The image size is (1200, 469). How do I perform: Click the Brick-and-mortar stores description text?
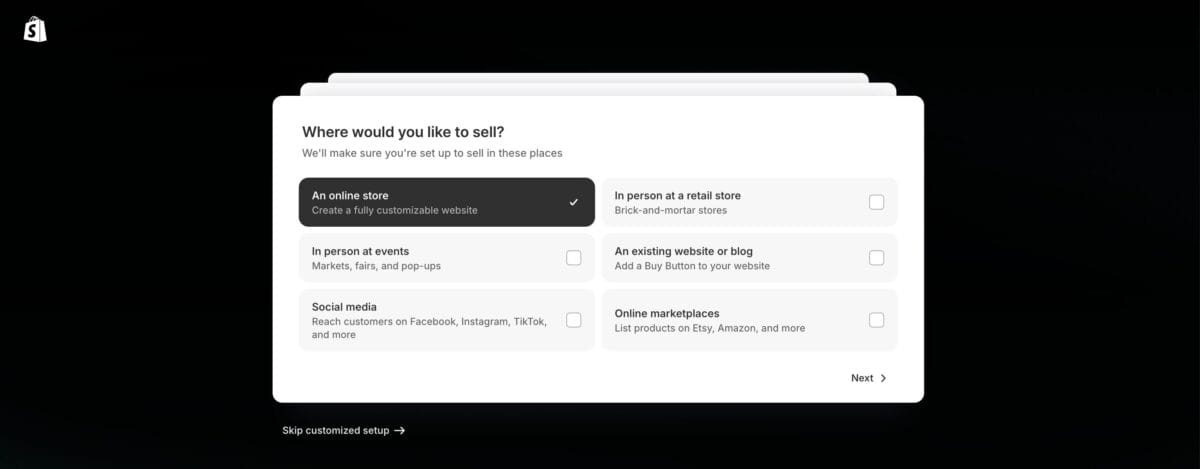[670, 211]
